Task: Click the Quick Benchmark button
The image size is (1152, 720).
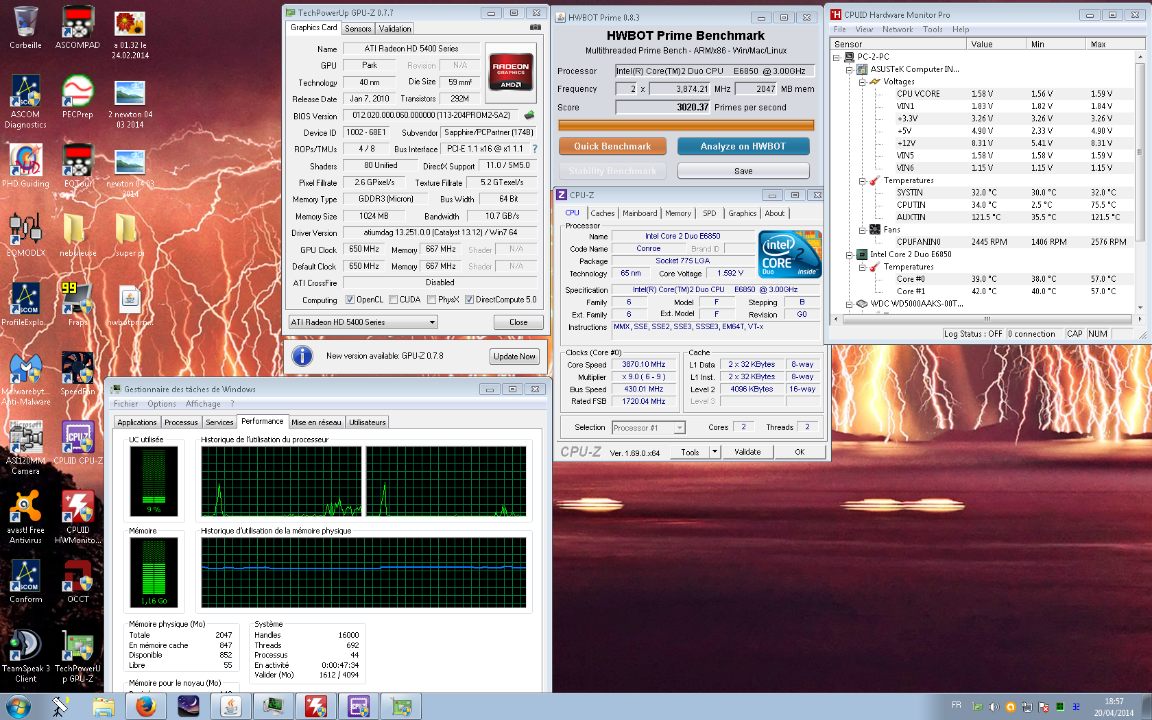Action: coord(612,146)
